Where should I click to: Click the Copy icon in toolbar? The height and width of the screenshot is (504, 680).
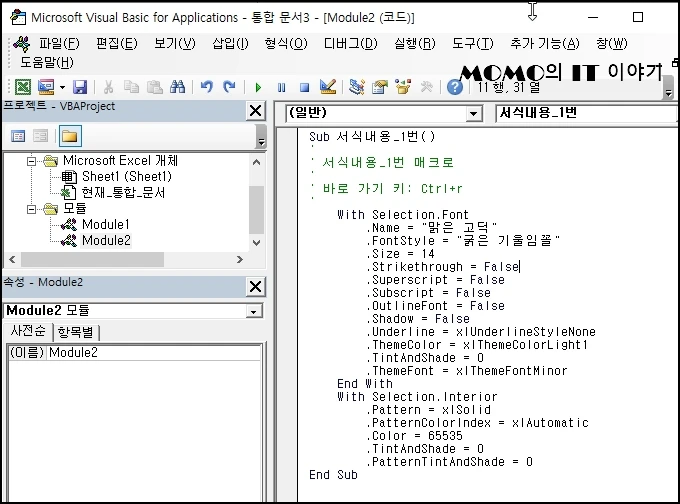tap(131, 87)
